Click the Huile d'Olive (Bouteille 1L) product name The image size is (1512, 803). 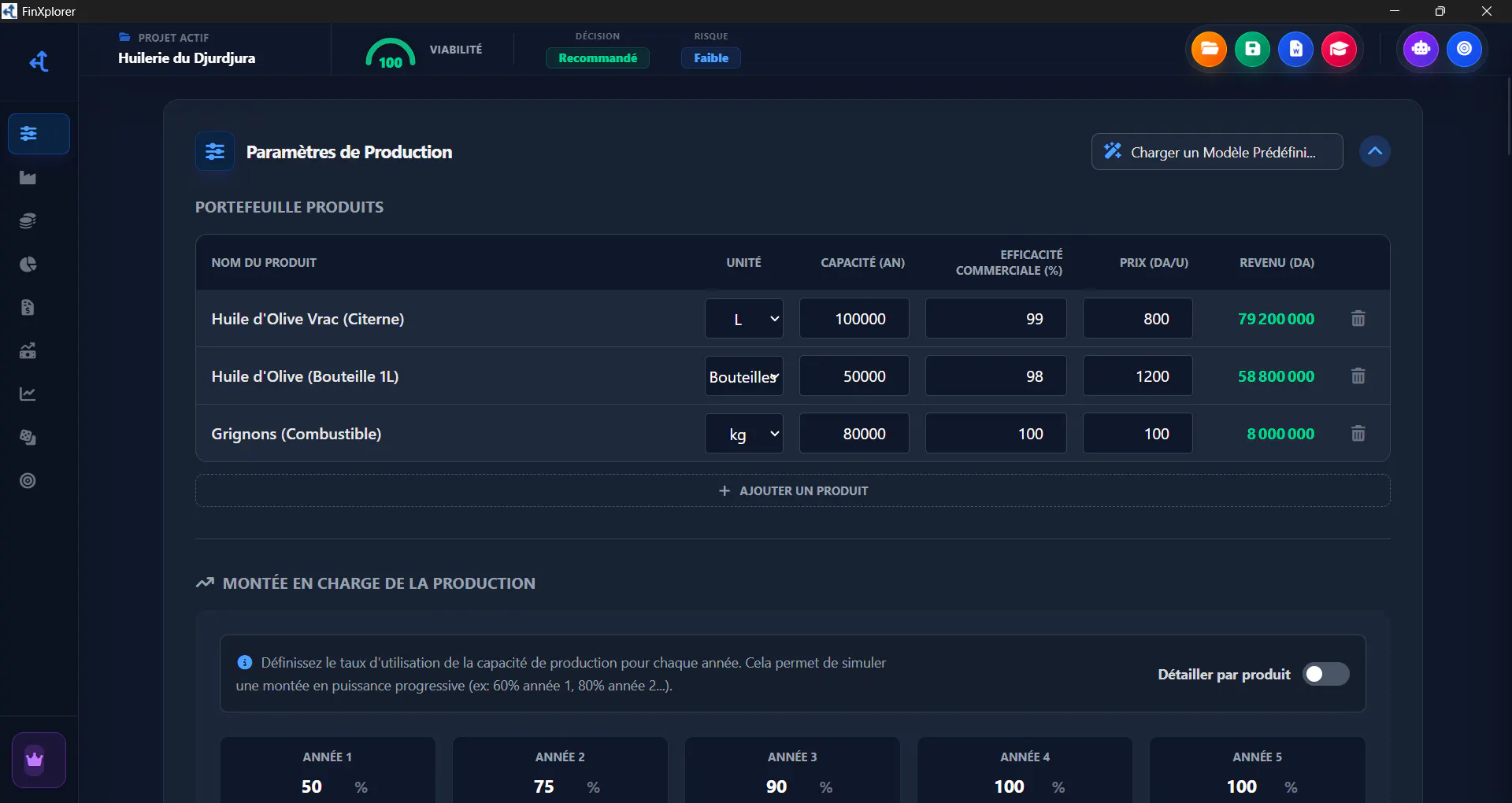[x=305, y=376]
